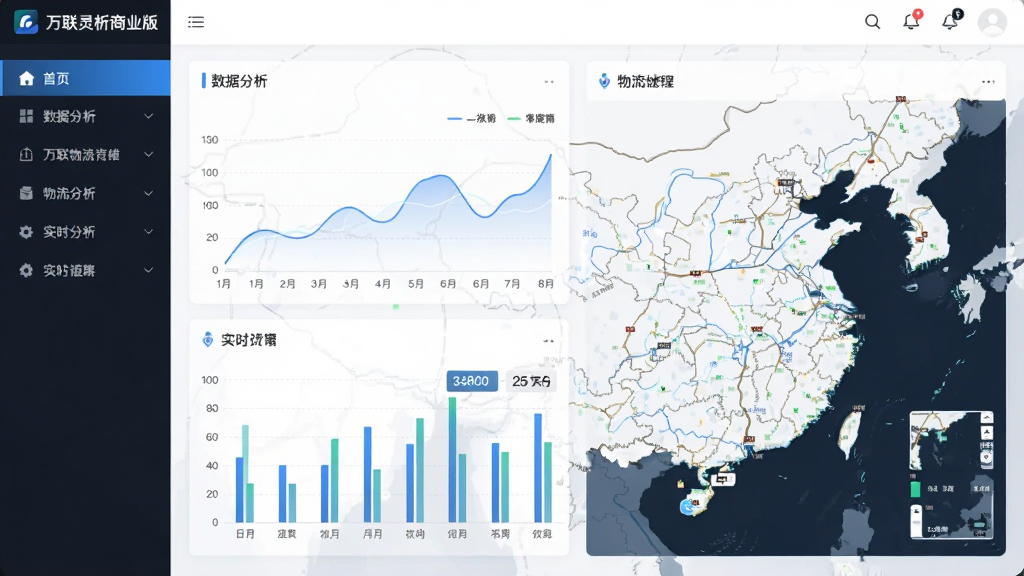Open 数据分析 card three-dot menu
Image resolution: width=1024 pixels, height=576 pixels.
point(549,82)
